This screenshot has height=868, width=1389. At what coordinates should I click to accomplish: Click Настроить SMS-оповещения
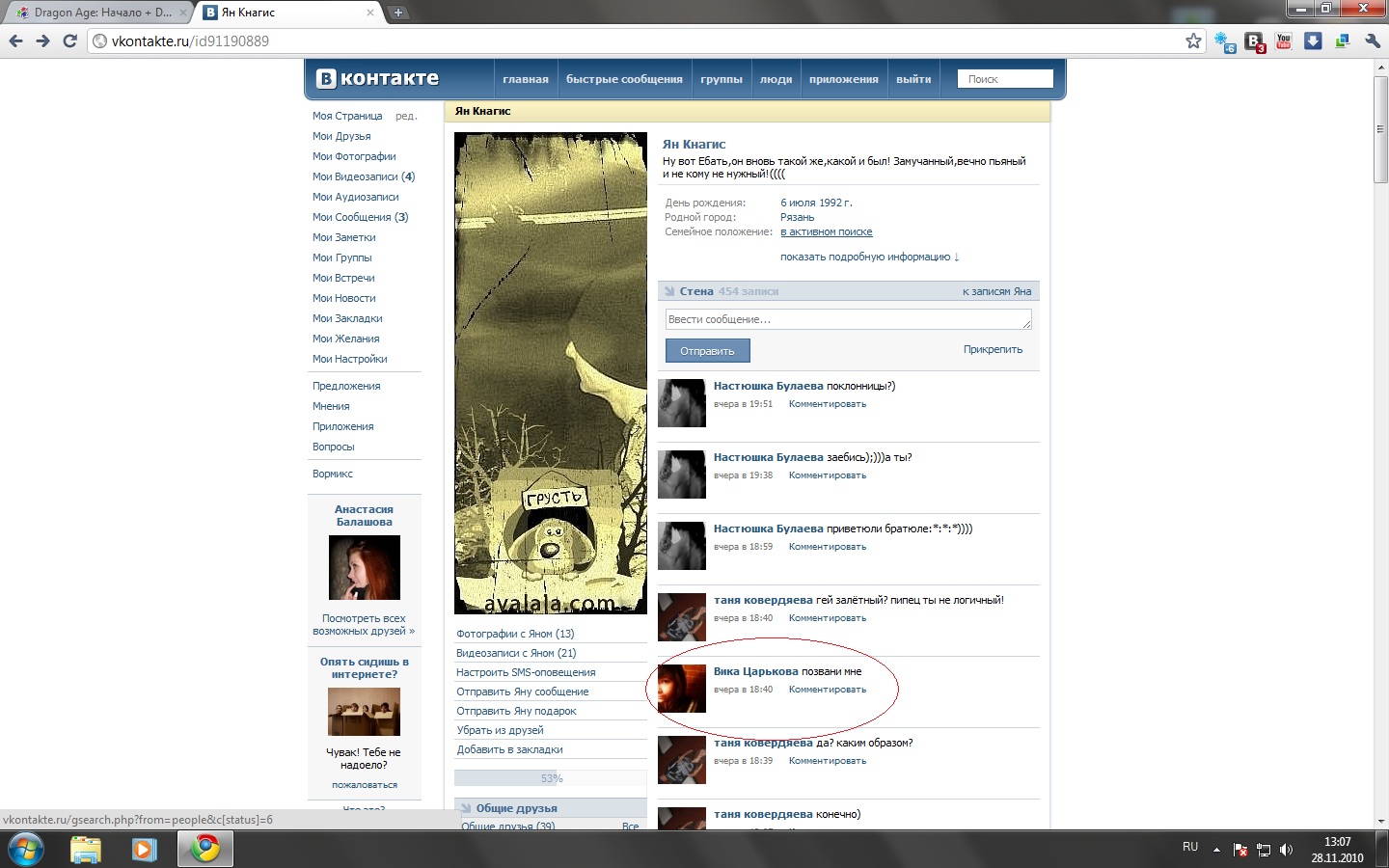[526, 672]
